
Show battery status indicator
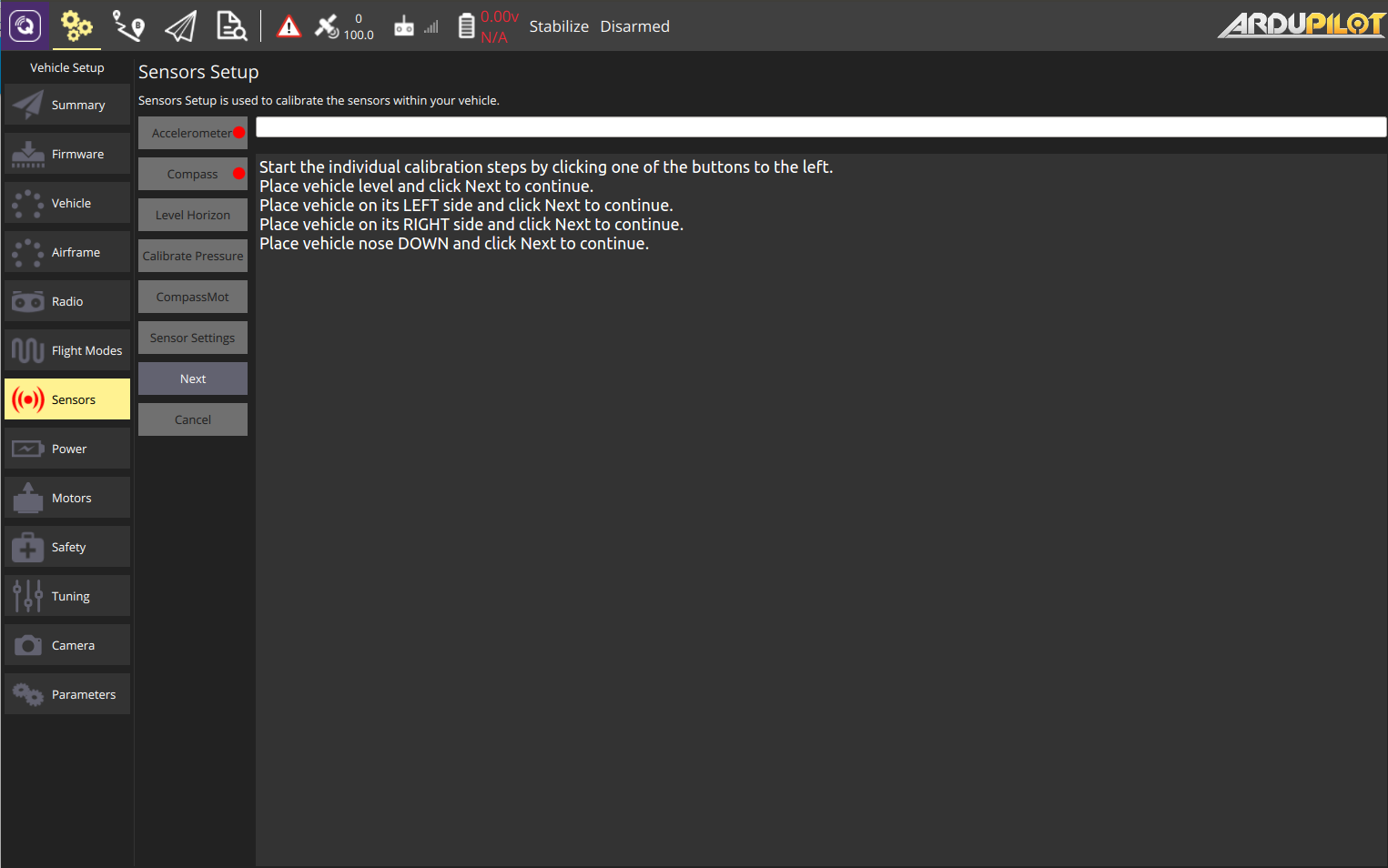point(466,26)
